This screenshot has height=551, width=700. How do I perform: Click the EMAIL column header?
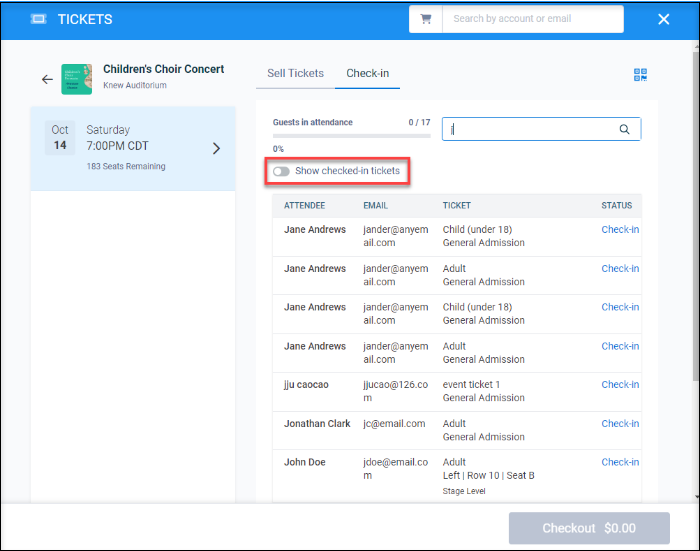(x=375, y=205)
